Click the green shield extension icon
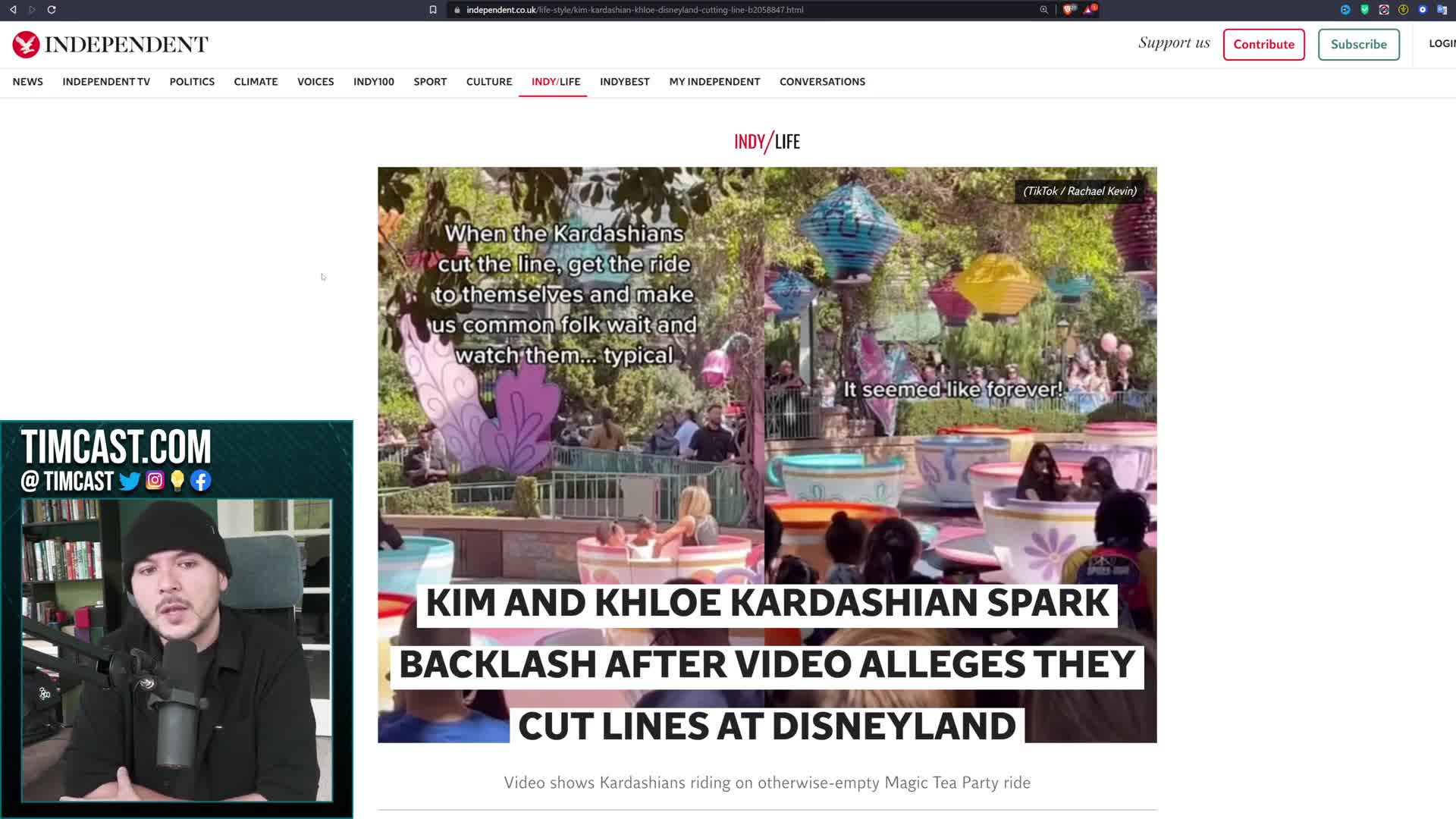This screenshot has width=1456, height=819. coord(1364,10)
